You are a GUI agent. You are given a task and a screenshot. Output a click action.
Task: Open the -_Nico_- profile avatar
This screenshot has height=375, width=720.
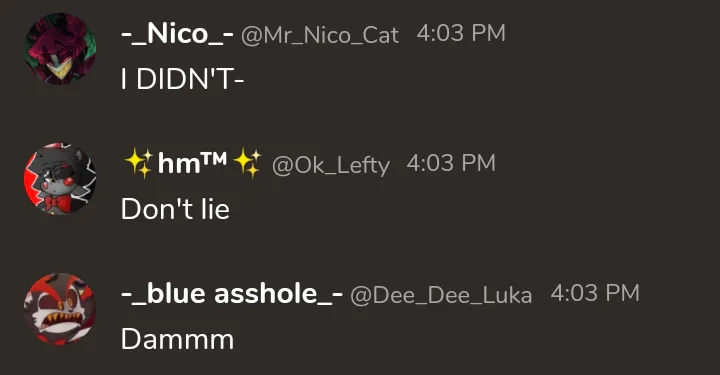click(x=60, y=49)
